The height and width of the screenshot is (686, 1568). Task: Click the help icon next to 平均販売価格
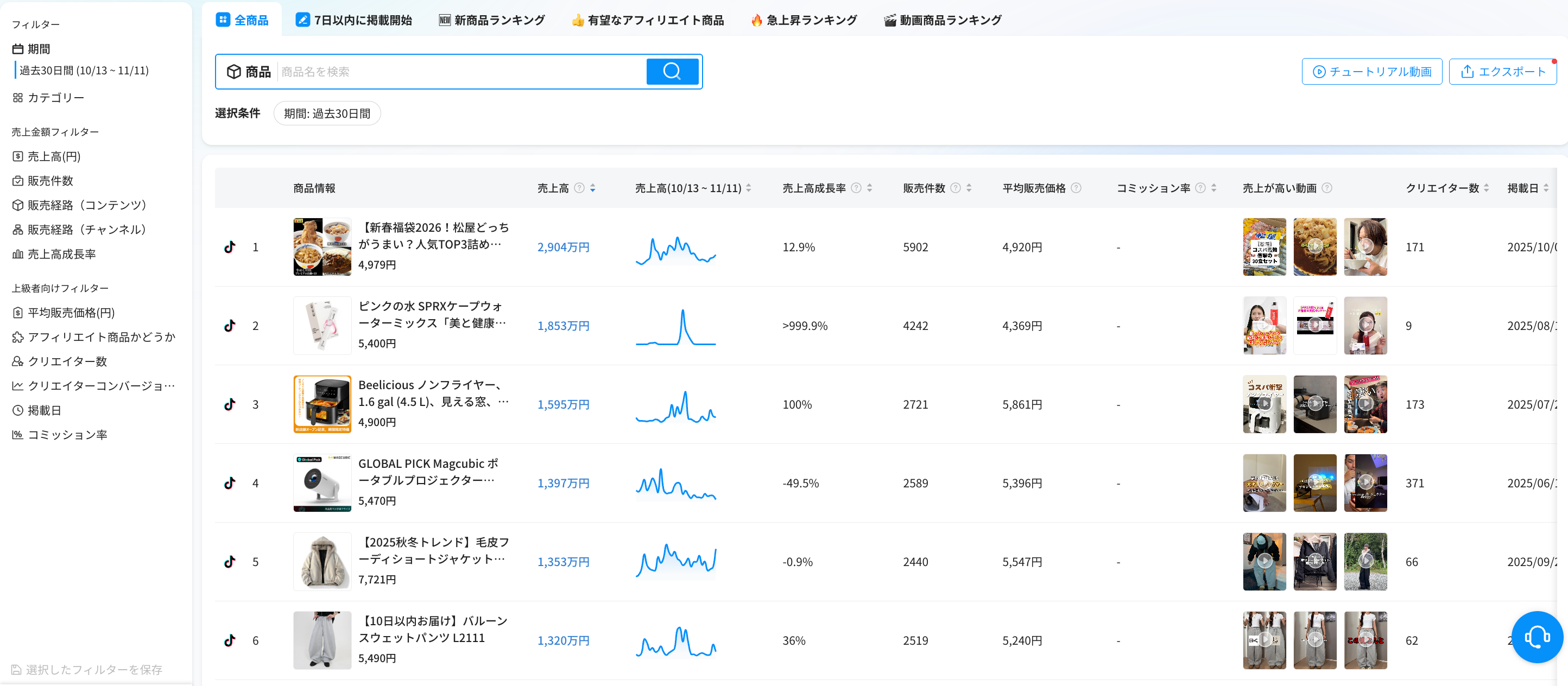(1076, 188)
